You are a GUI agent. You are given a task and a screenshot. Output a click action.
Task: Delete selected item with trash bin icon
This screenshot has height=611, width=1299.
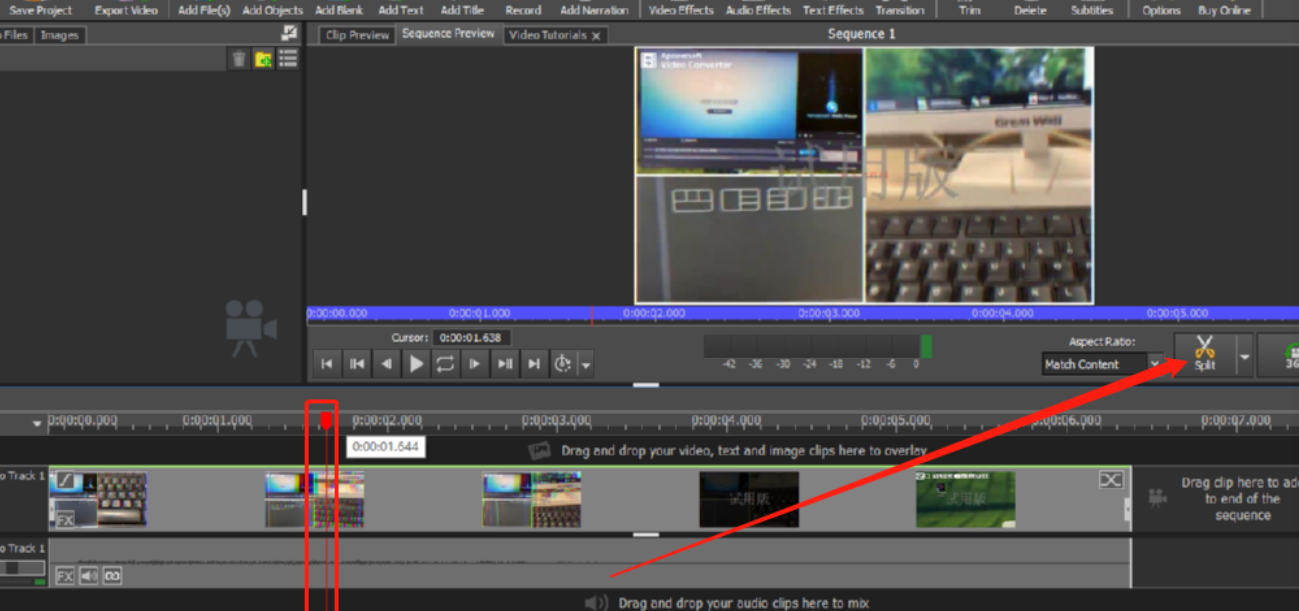coord(238,59)
